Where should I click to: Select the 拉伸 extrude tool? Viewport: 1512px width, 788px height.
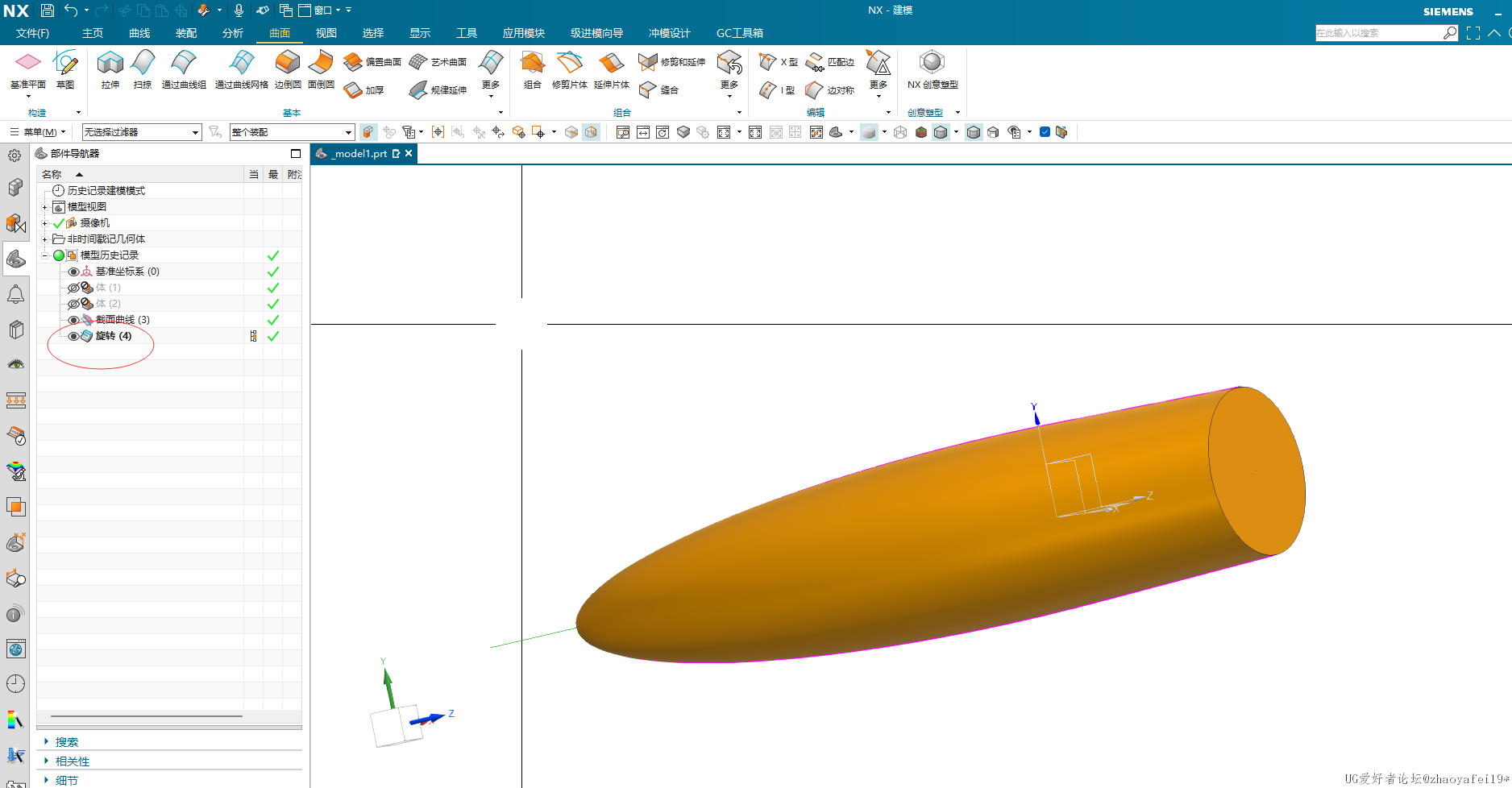[110, 69]
